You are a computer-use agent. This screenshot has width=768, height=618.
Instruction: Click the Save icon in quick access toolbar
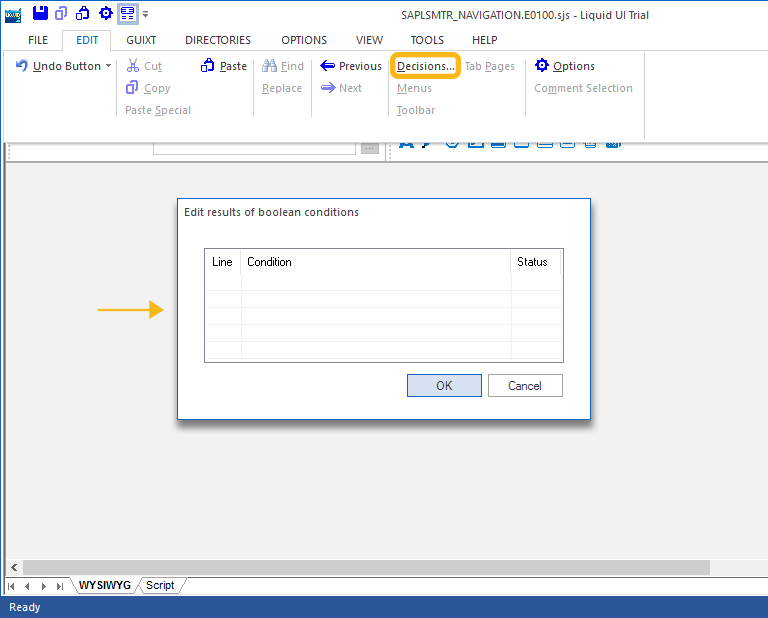[x=40, y=13]
